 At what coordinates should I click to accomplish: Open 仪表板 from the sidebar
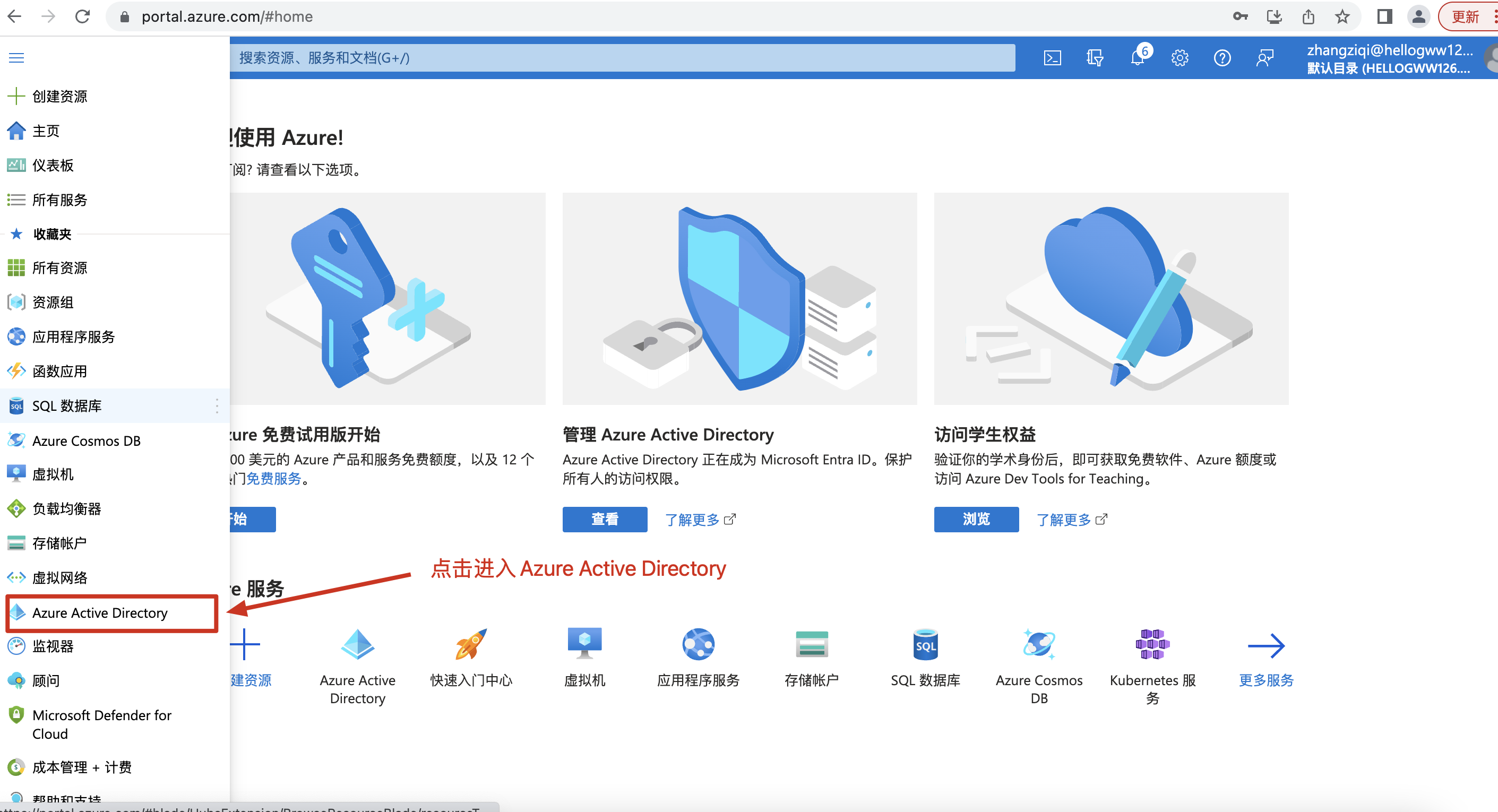pyautogui.click(x=115, y=165)
